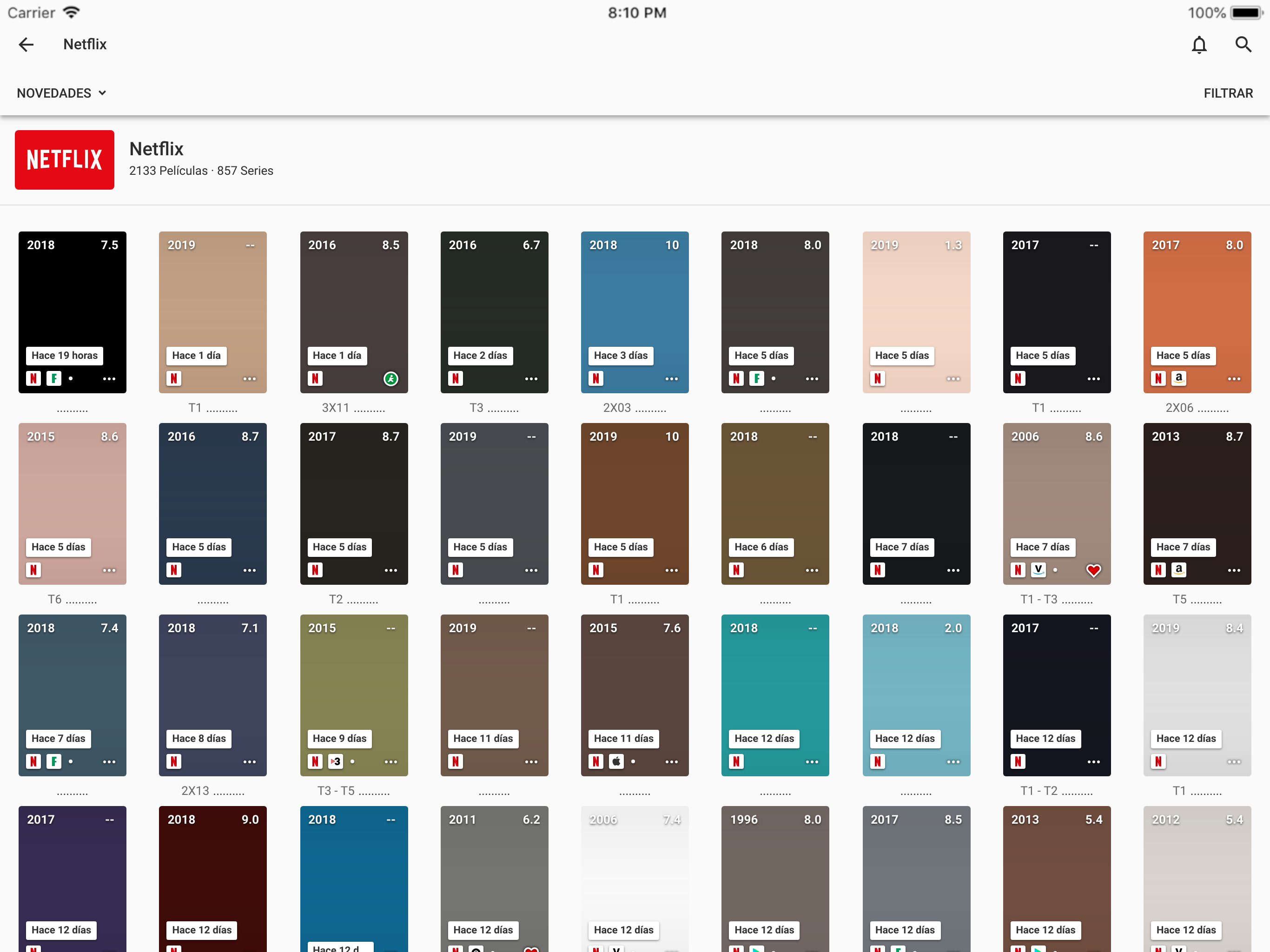Tap the V provider icon on 2006 8.6 card
This screenshot has width=1270, height=952.
1038,569
